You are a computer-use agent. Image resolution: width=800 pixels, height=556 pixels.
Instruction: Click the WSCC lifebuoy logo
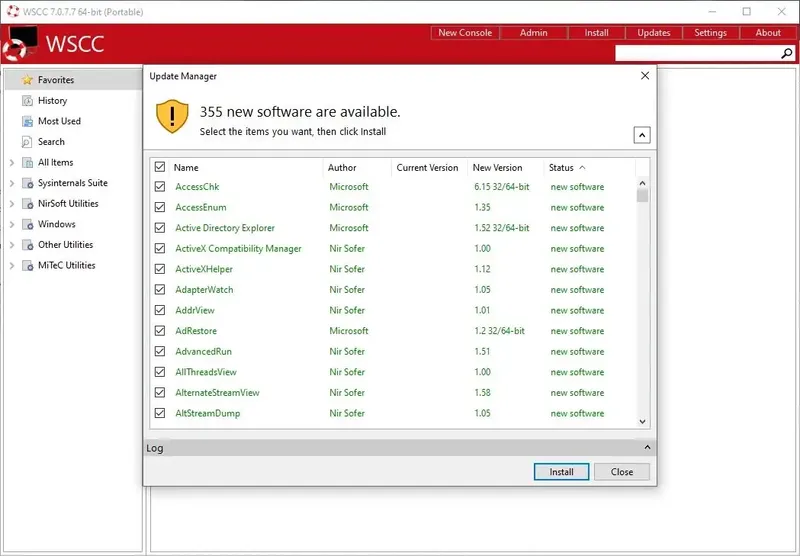[20, 43]
